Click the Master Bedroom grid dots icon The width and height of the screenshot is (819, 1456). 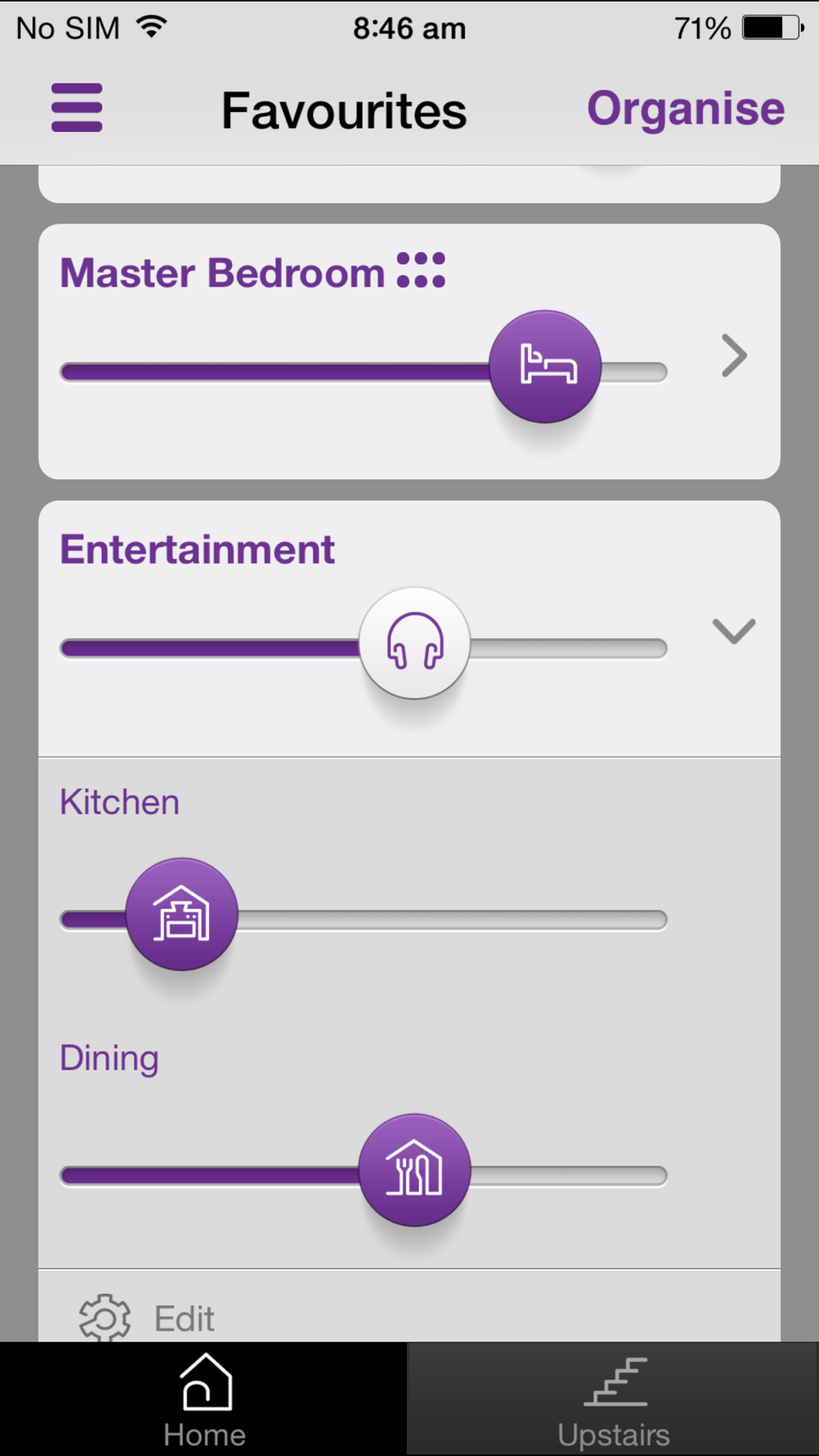tap(421, 270)
